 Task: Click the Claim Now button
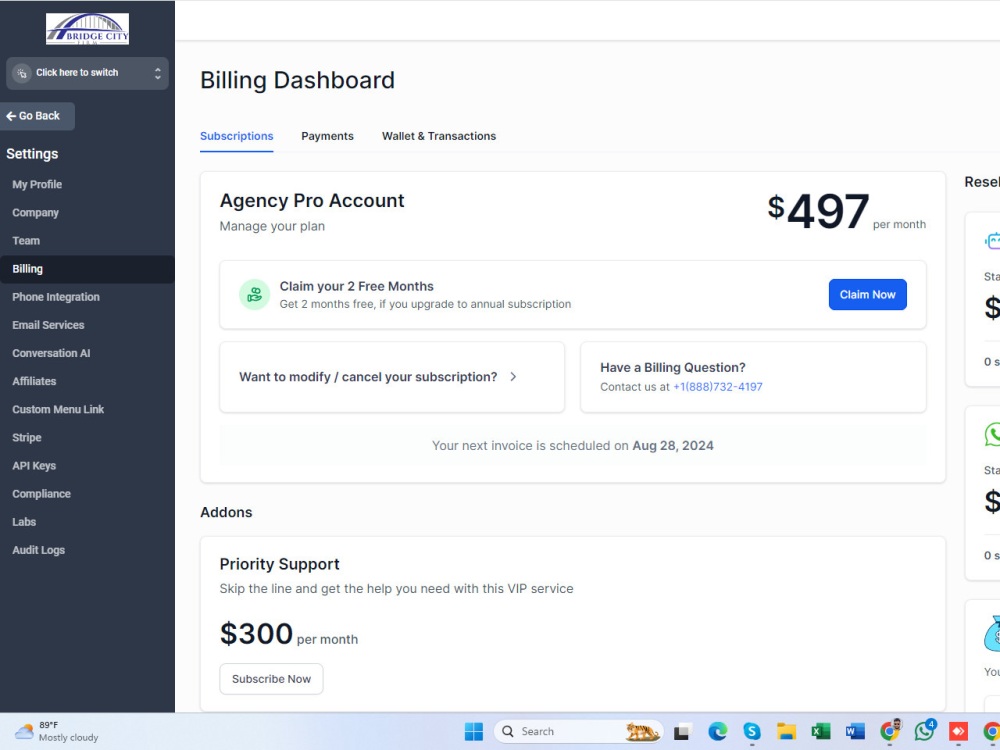867,295
